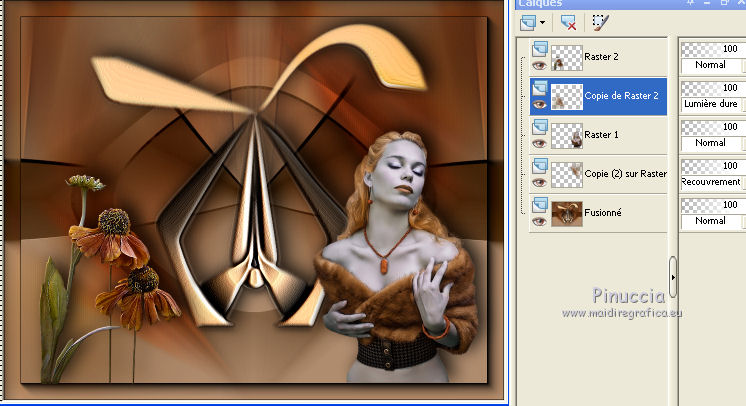Screen dimensions: 746x406
Task: Adjust opacity slider of Fusionné layer
Action: pos(712,205)
